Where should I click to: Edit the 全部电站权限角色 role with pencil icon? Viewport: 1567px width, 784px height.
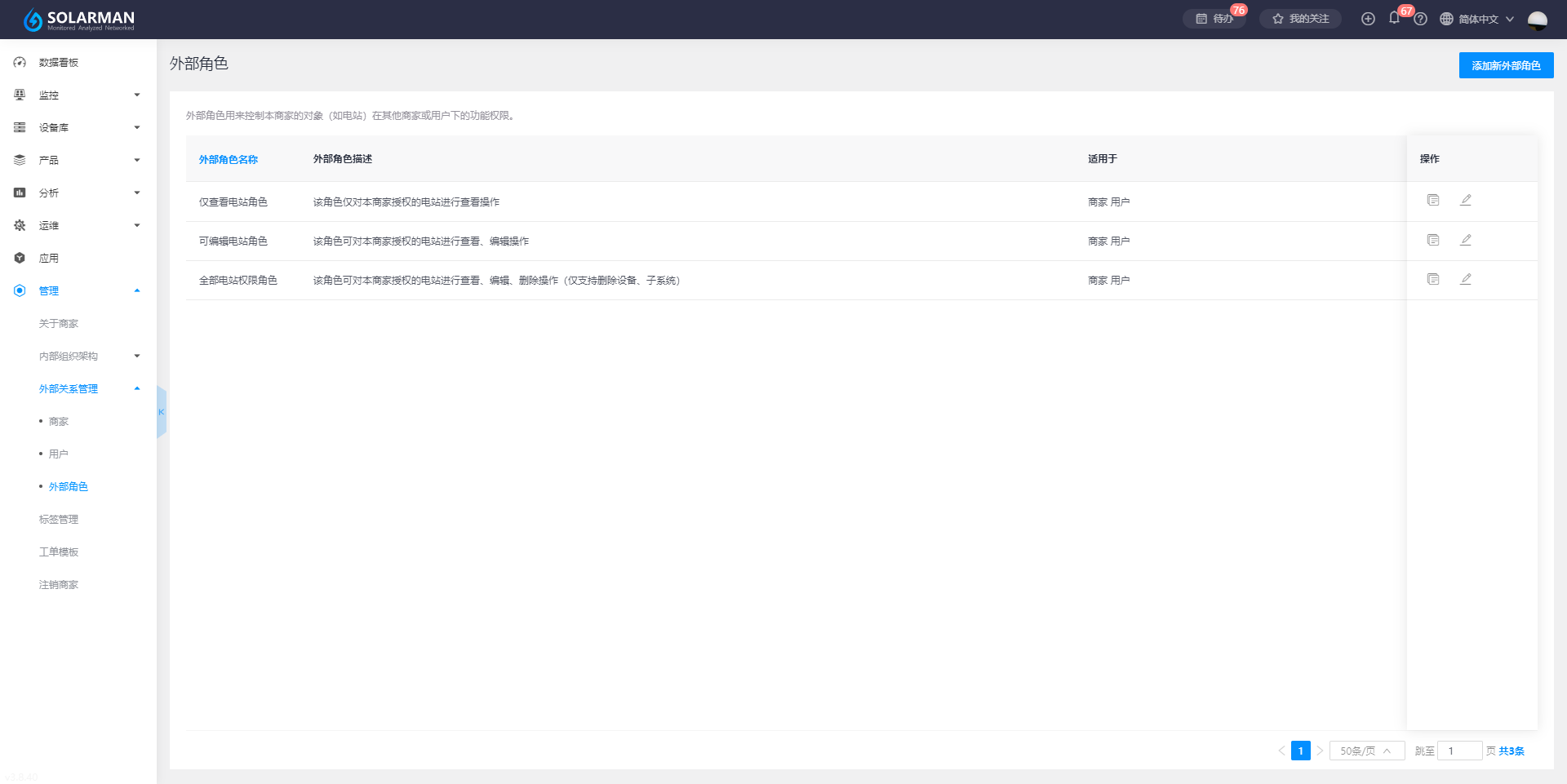coord(1466,279)
